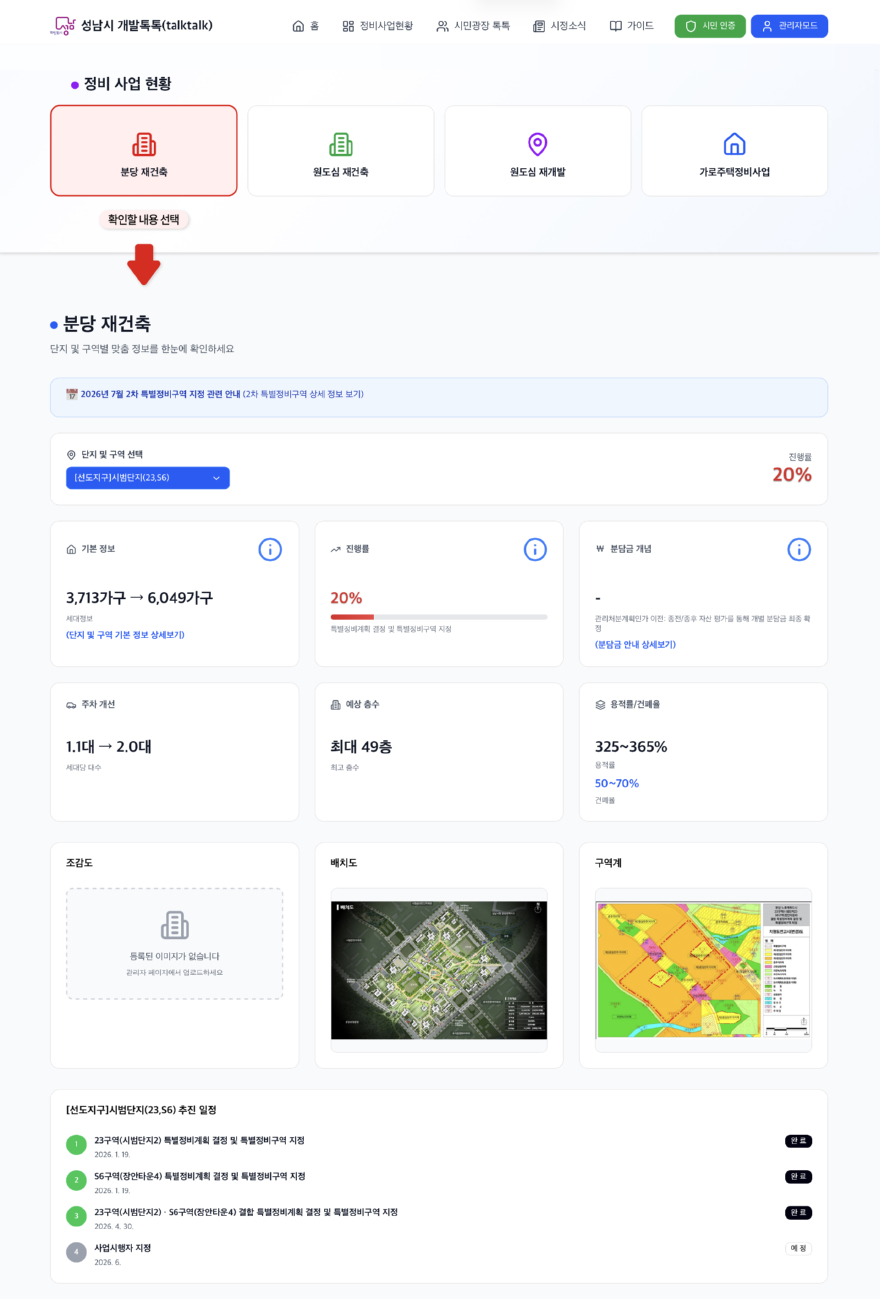
Task: Click step 2 circle in the schedule
Action: pos(76,1181)
